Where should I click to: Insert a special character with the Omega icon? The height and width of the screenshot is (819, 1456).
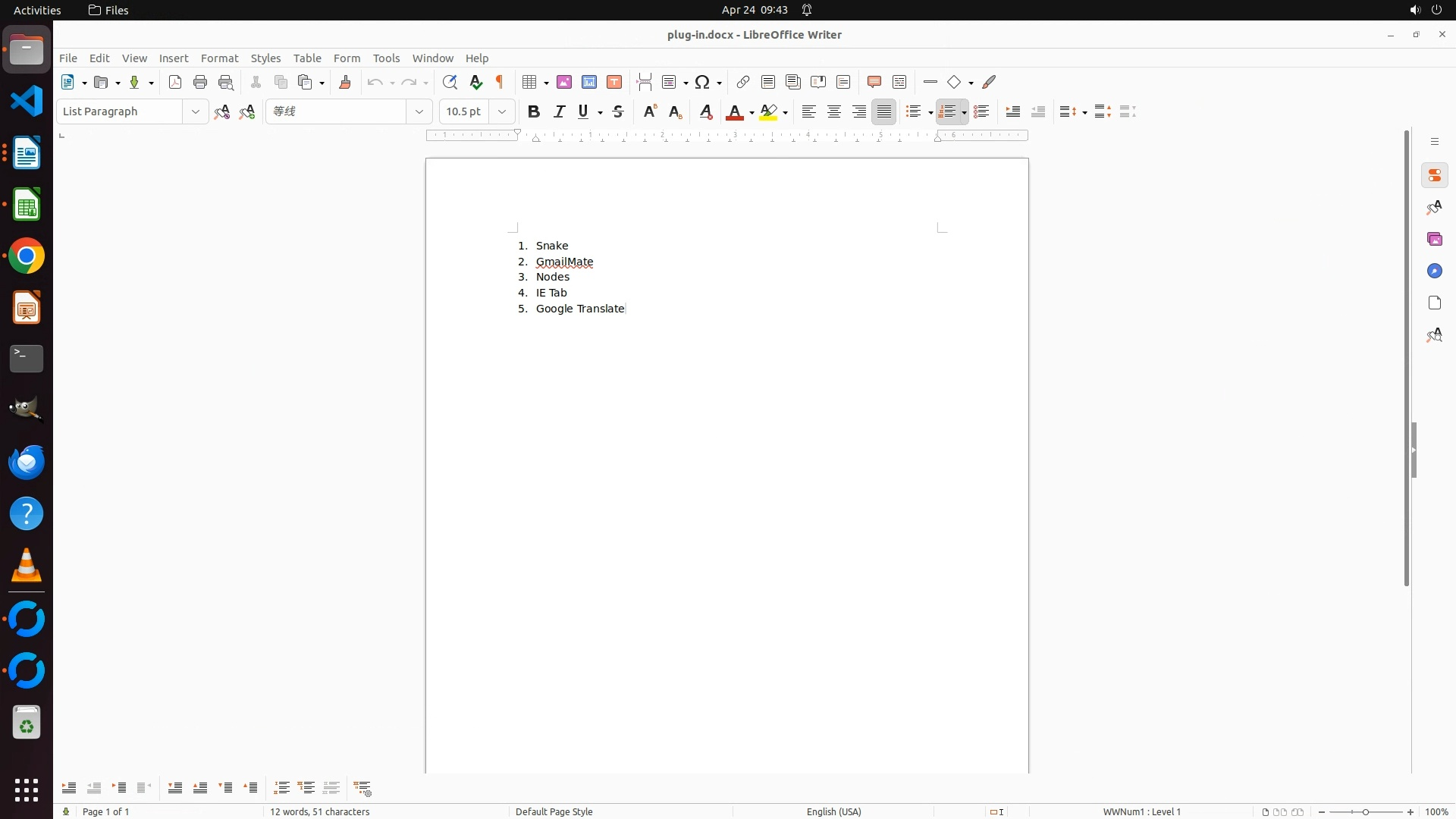[x=703, y=82]
